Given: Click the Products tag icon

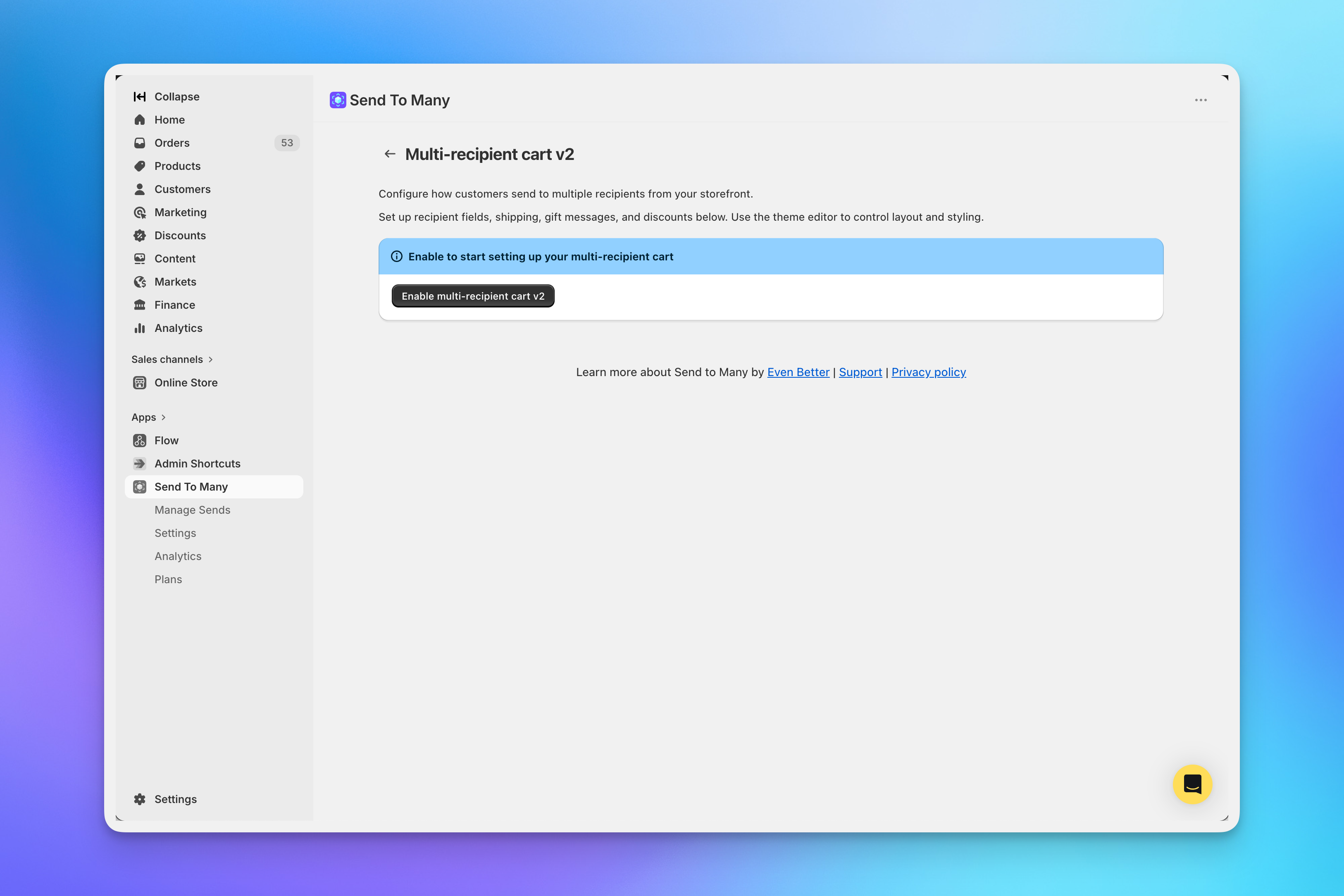Looking at the screenshot, I should click(x=139, y=166).
